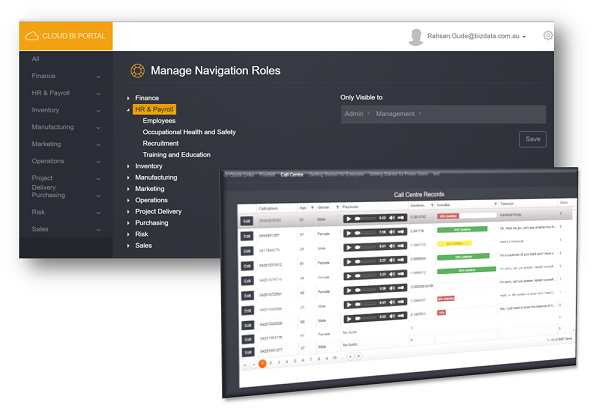Screen dimensions: 593x408
Task: Expand Finance in the left sidebar
Action: pyautogui.click(x=66, y=76)
